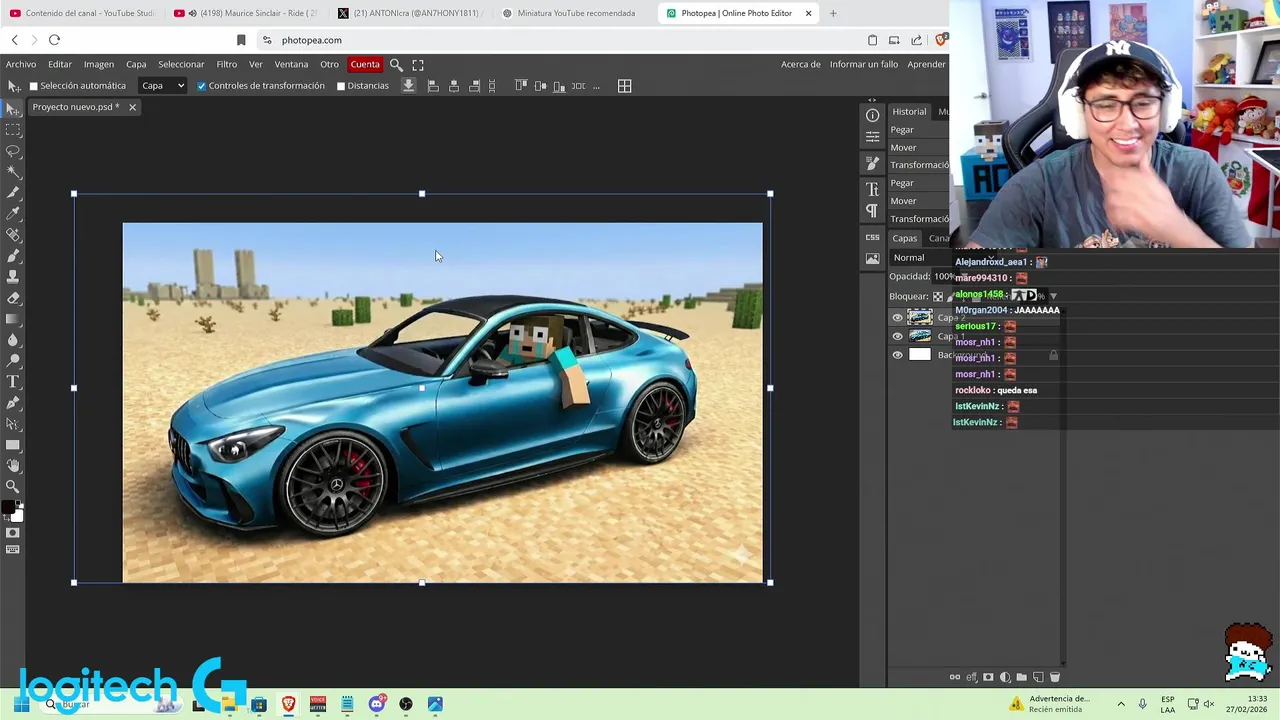The width and height of the screenshot is (1280, 720).
Task: Delete layer trash icon
Action: point(1054,677)
